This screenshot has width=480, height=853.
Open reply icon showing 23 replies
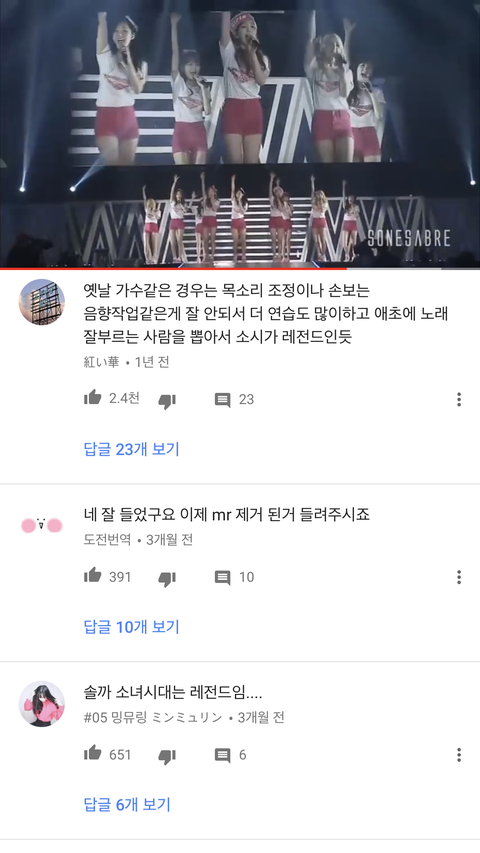pos(222,400)
